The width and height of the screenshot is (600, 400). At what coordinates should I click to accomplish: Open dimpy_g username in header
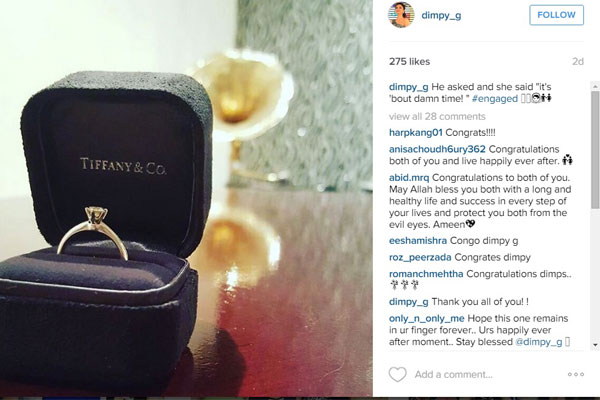[x=441, y=15]
